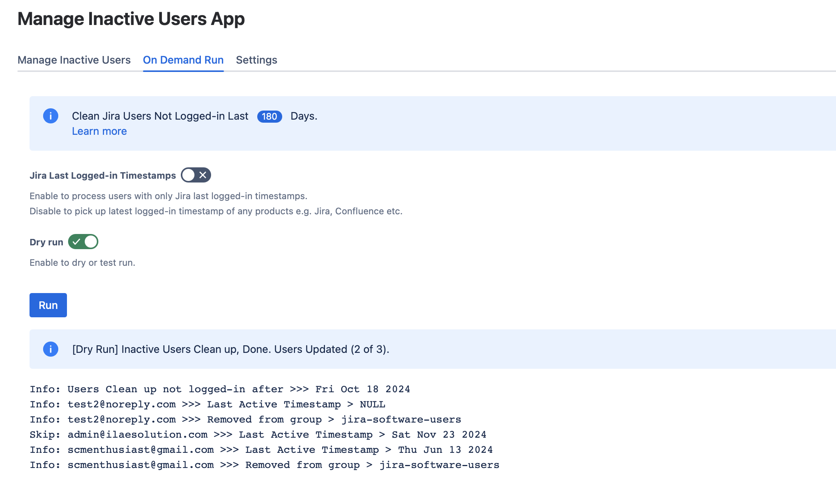Click the 'Users Clean up not logged-in after' log line
This screenshot has width=836, height=496.
220,389
